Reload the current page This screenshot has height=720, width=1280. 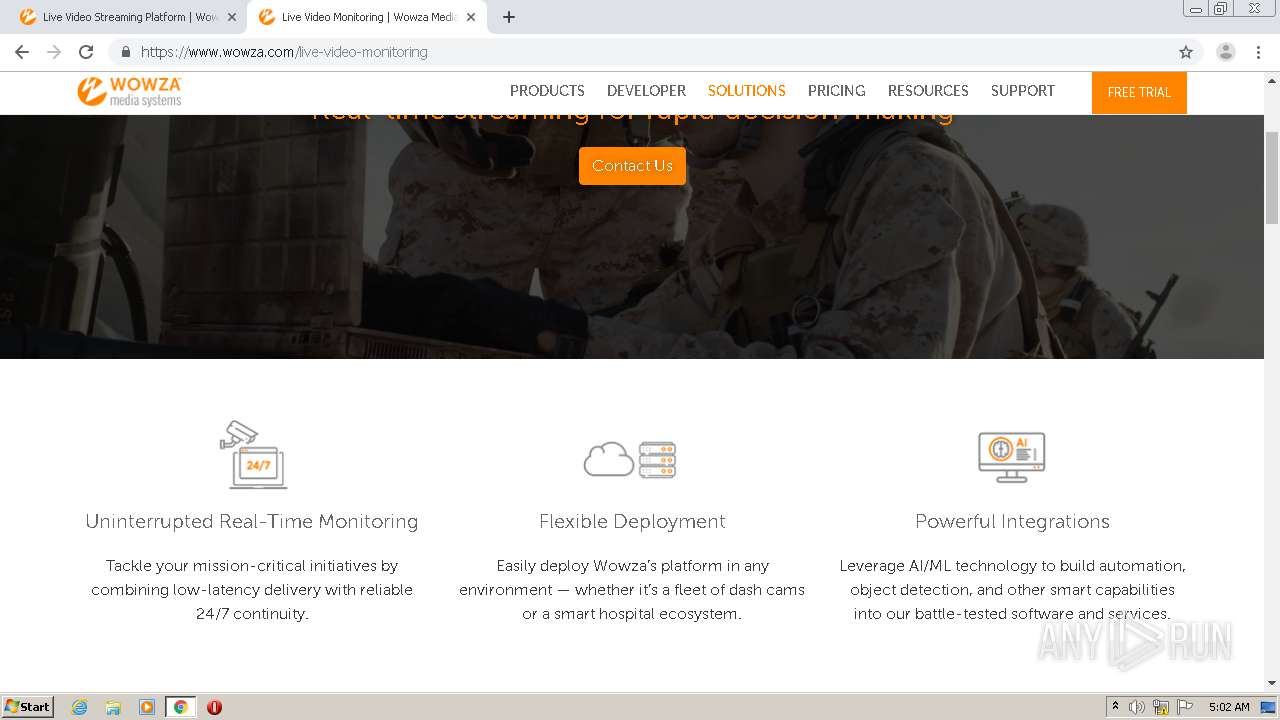pyautogui.click(x=86, y=52)
